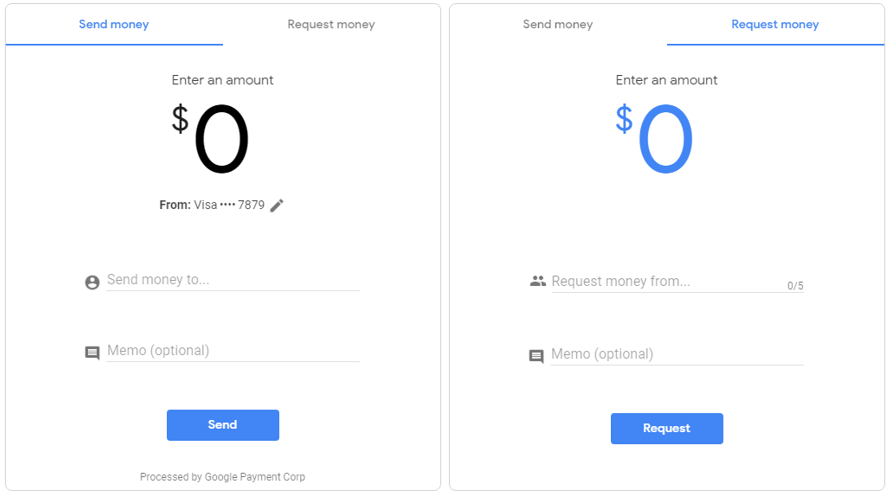Focus the Memo field in the request panel

[x=678, y=354]
